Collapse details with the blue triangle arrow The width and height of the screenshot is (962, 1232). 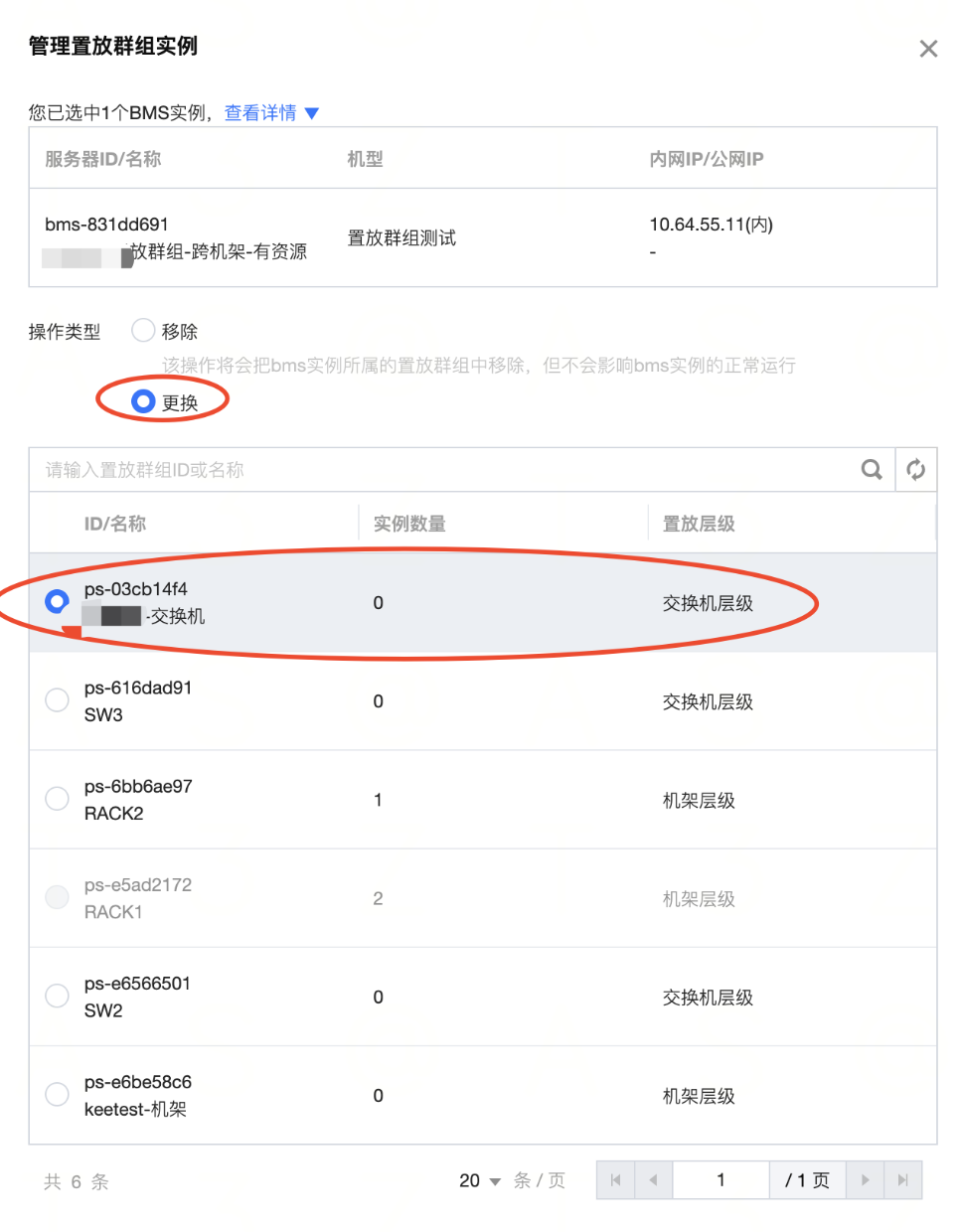click(x=312, y=113)
